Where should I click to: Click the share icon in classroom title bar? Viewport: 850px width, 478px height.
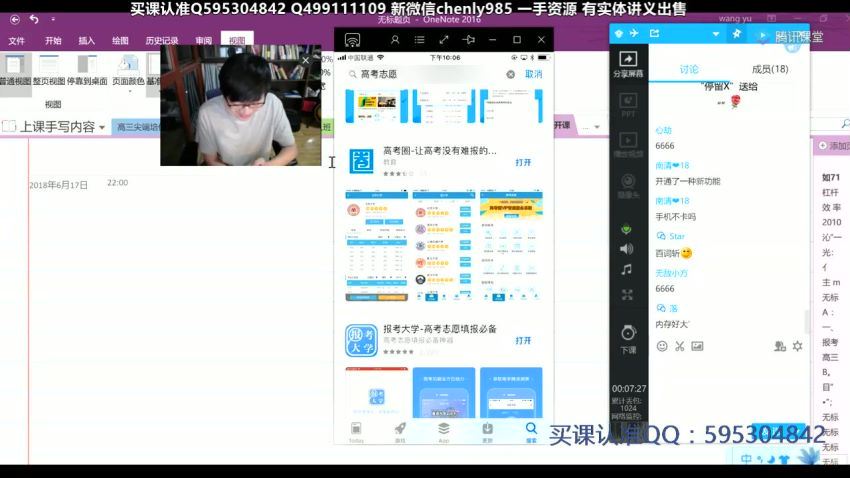pyautogui.click(x=654, y=34)
